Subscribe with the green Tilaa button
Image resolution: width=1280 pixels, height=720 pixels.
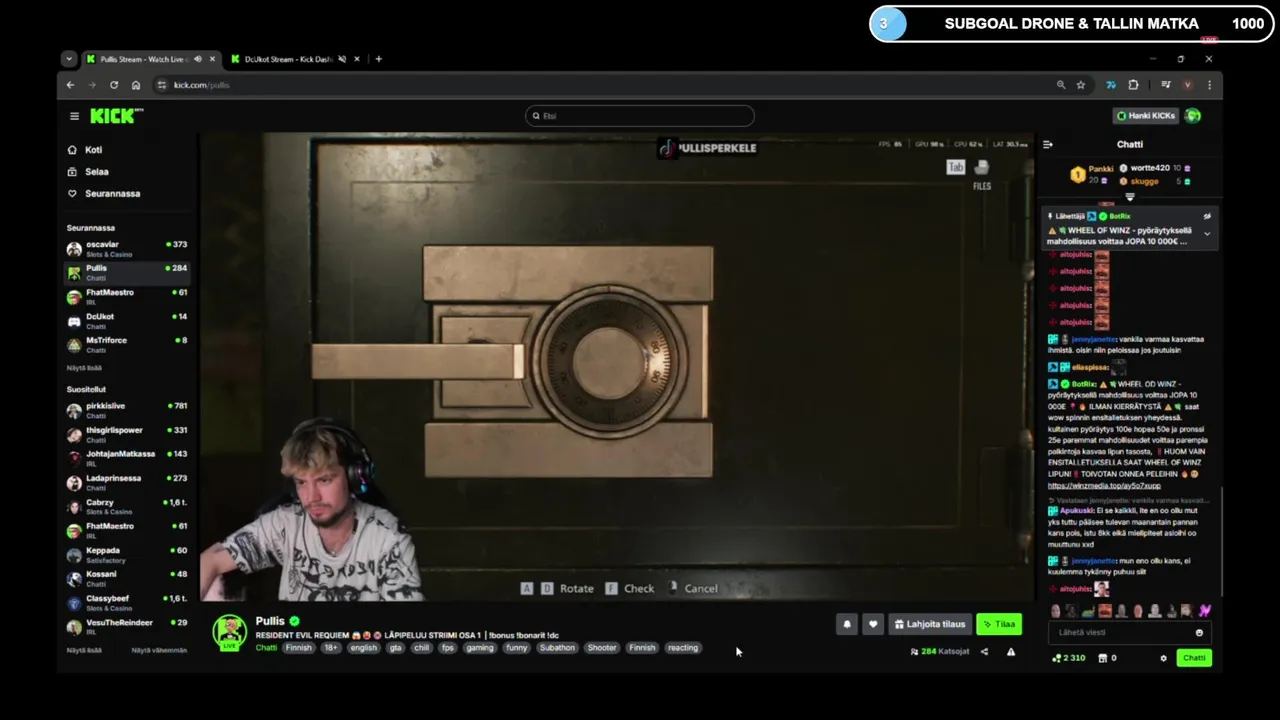click(999, 624)
